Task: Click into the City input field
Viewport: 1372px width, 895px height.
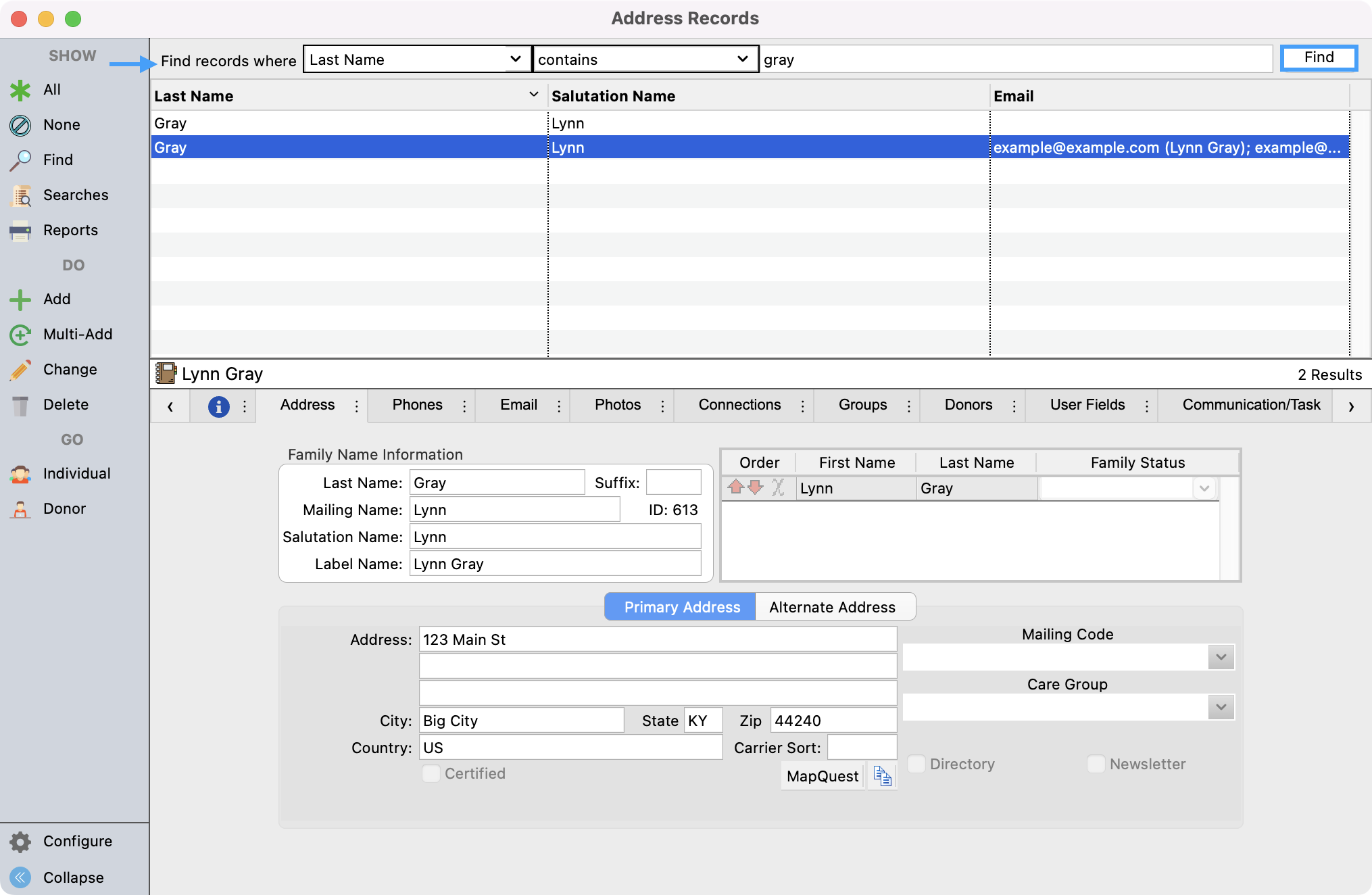Action: click(x=520, y=721)
